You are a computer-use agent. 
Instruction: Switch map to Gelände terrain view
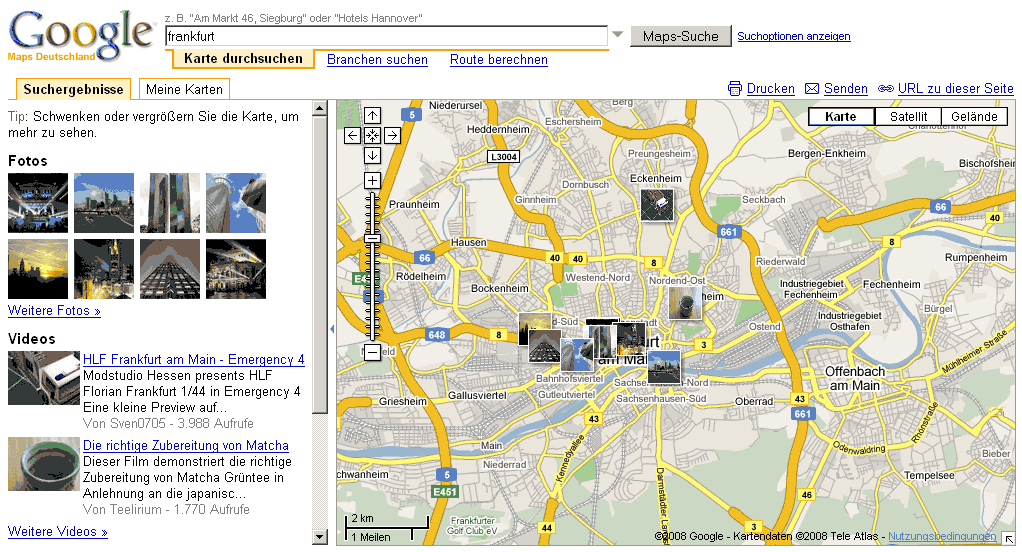click(974, 117)
